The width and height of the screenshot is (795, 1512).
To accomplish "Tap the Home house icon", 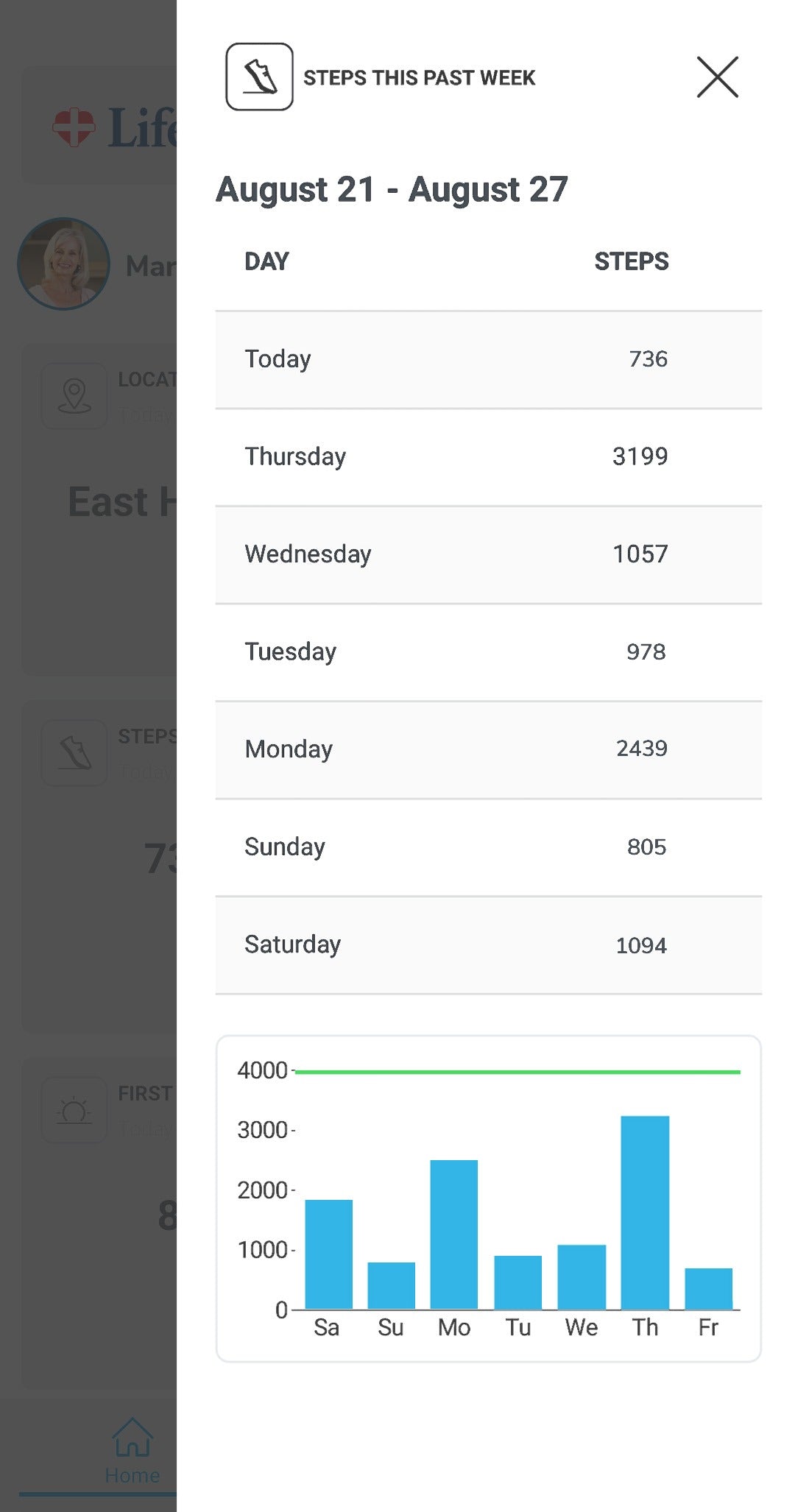I will pyautogui.click(x=132, y=1437).
